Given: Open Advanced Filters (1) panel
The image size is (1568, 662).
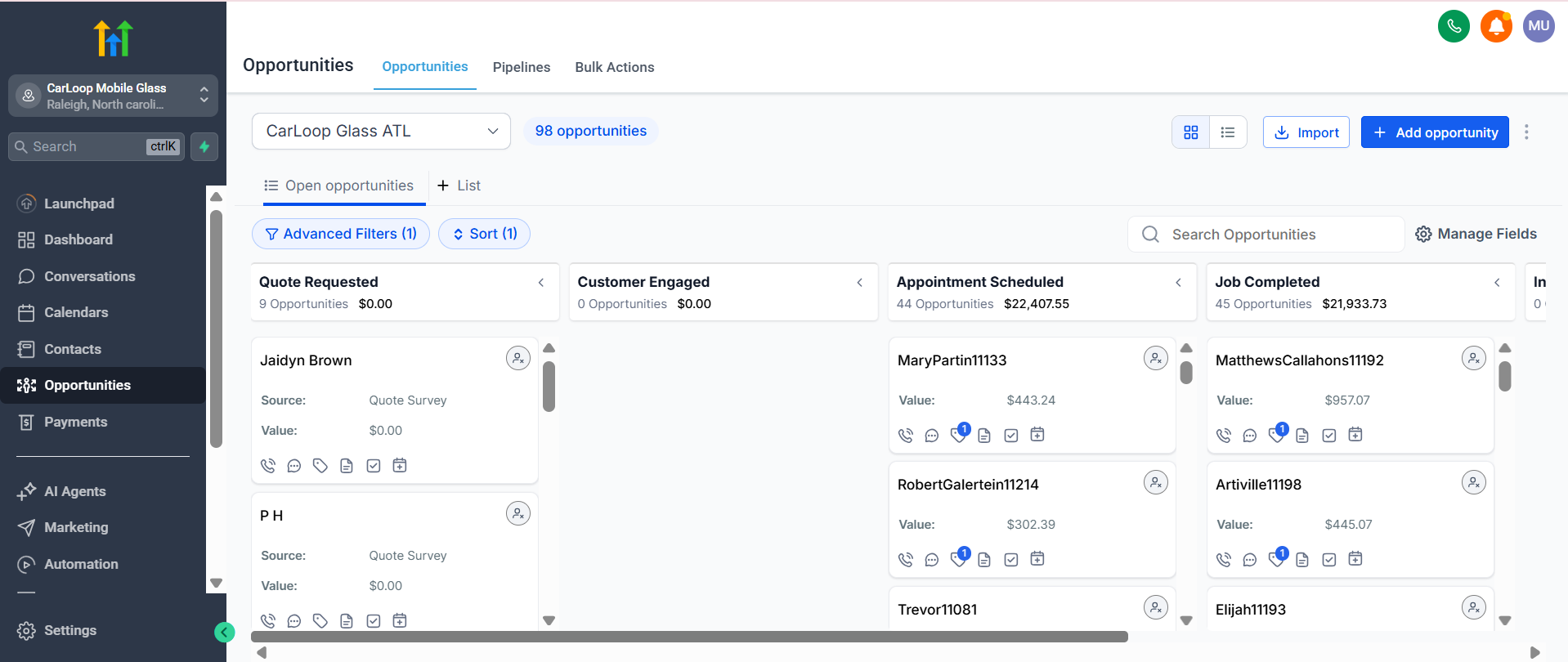Looking at the screenshot, I should (341, 234).
